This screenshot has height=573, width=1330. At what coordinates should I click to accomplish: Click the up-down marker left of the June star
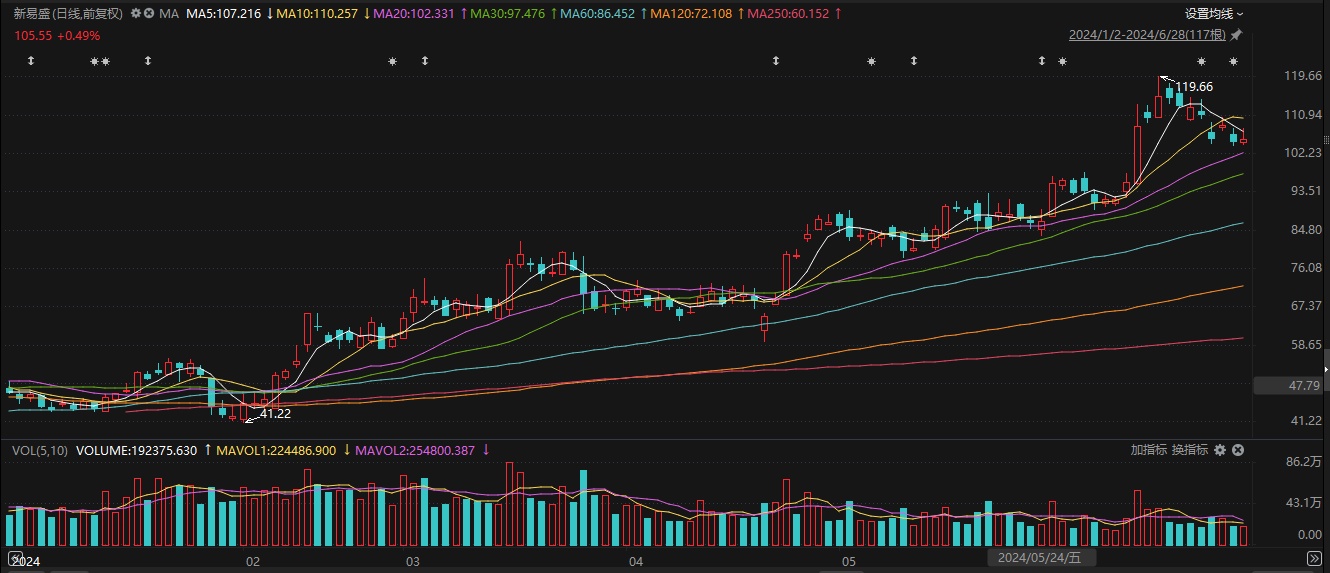coord(1042,62)
